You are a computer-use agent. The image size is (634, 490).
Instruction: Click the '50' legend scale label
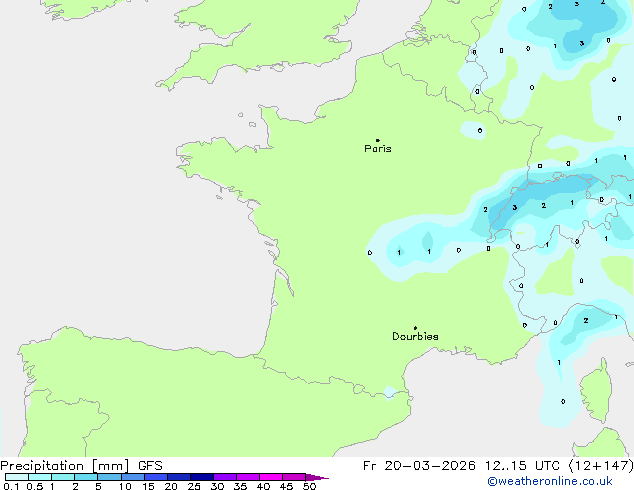[x=309, y=486]
